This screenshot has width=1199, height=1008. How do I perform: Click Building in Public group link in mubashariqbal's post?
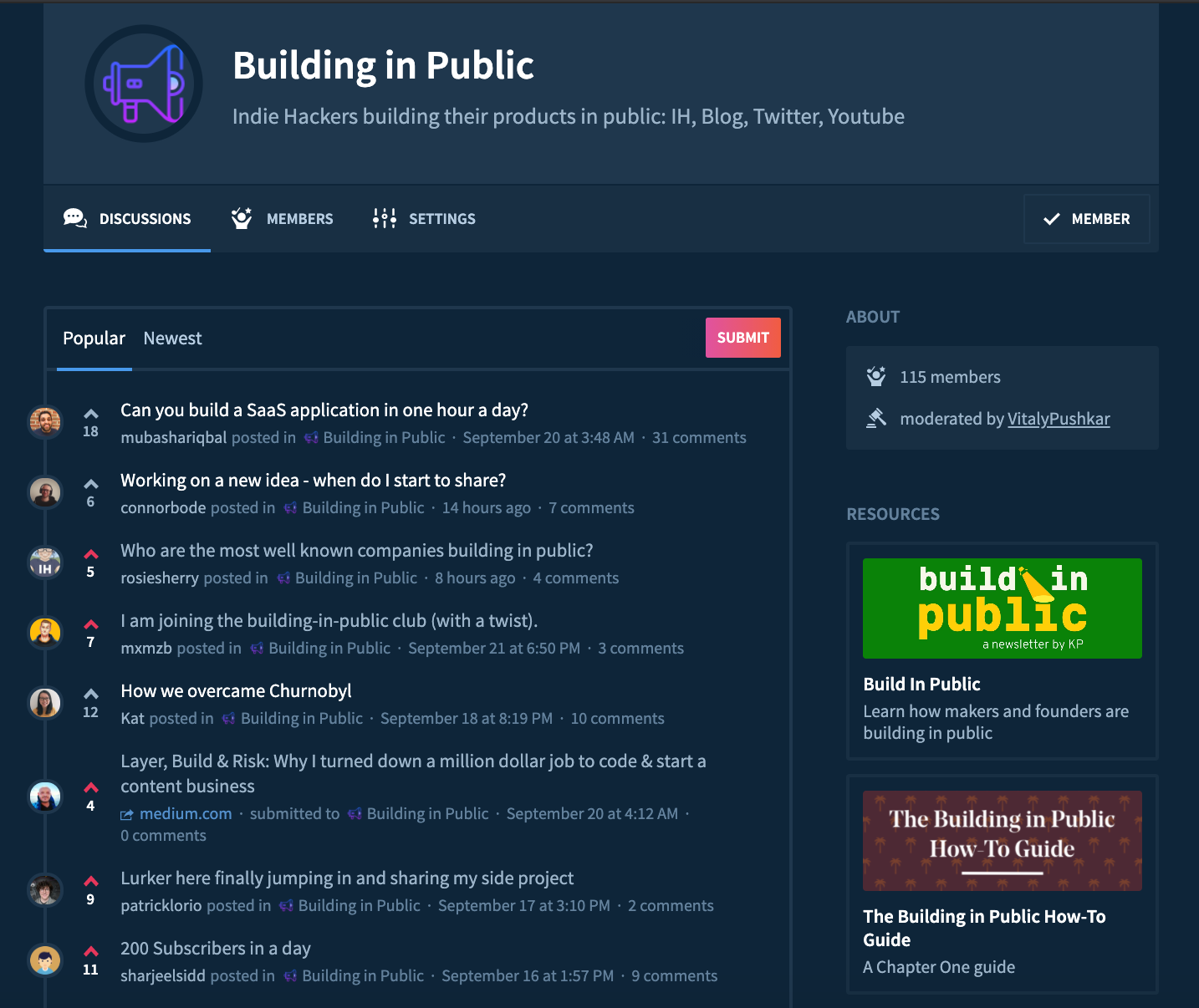pyautogui.click(x=384, y=438)
